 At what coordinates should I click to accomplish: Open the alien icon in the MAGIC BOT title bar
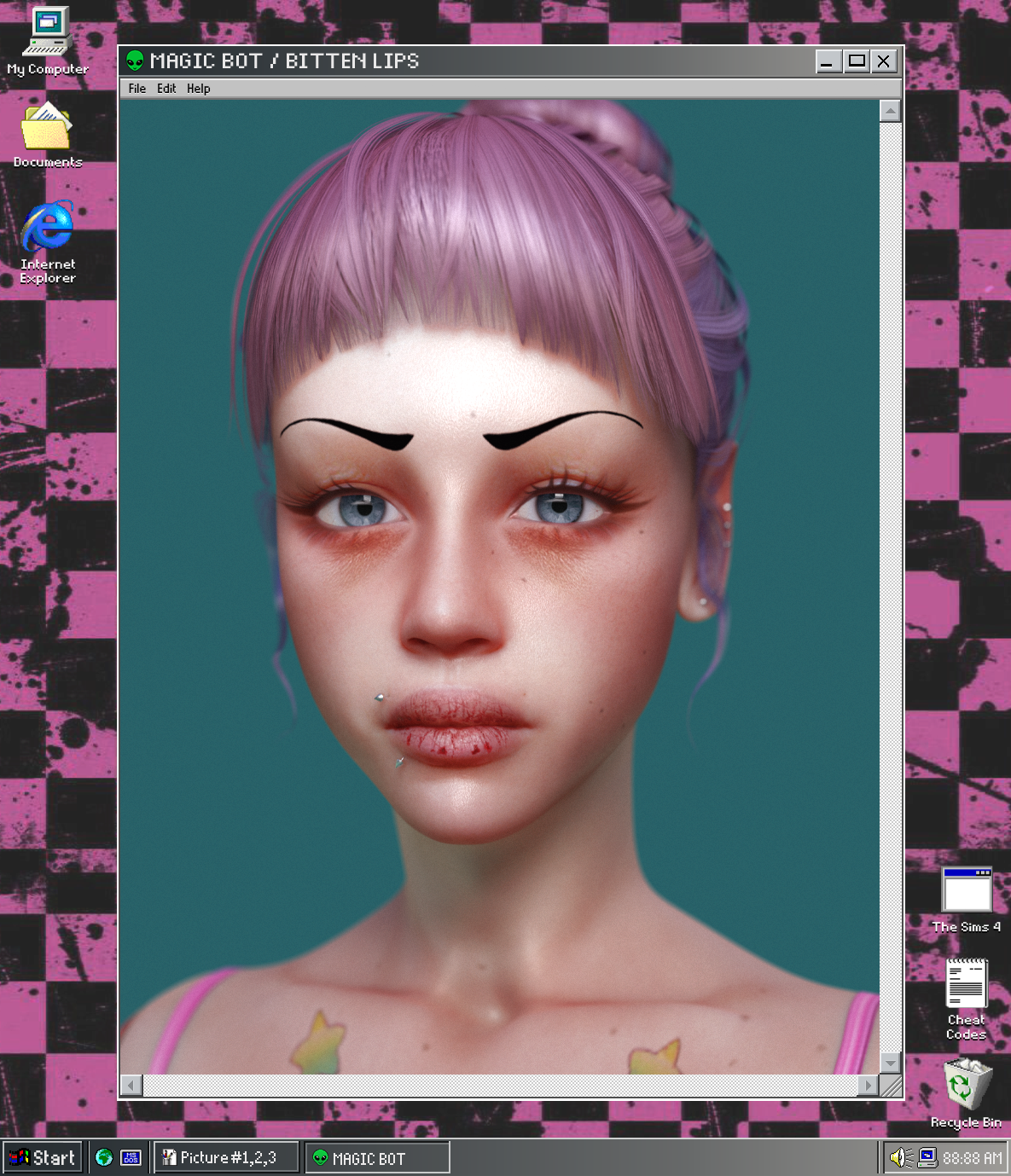tap(134, 61)
